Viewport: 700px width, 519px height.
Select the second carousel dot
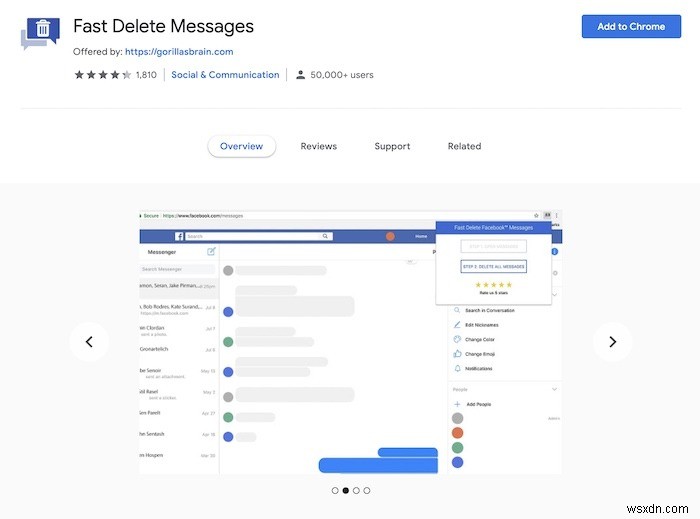(346, 490)
